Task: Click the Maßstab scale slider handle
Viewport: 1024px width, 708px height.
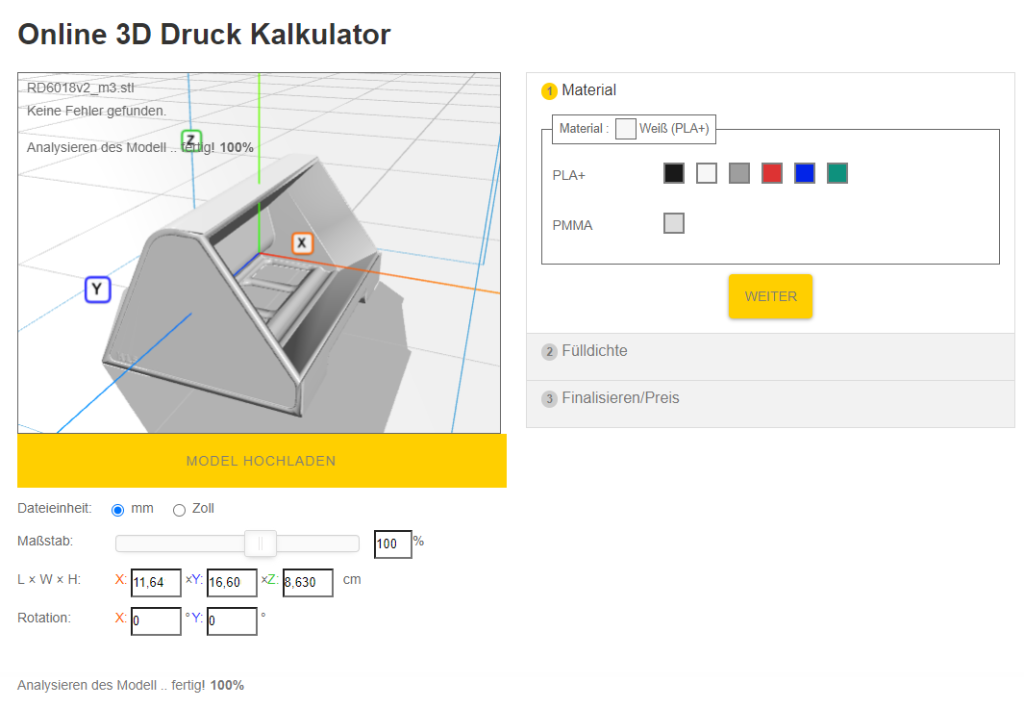Action: (260, 543)
